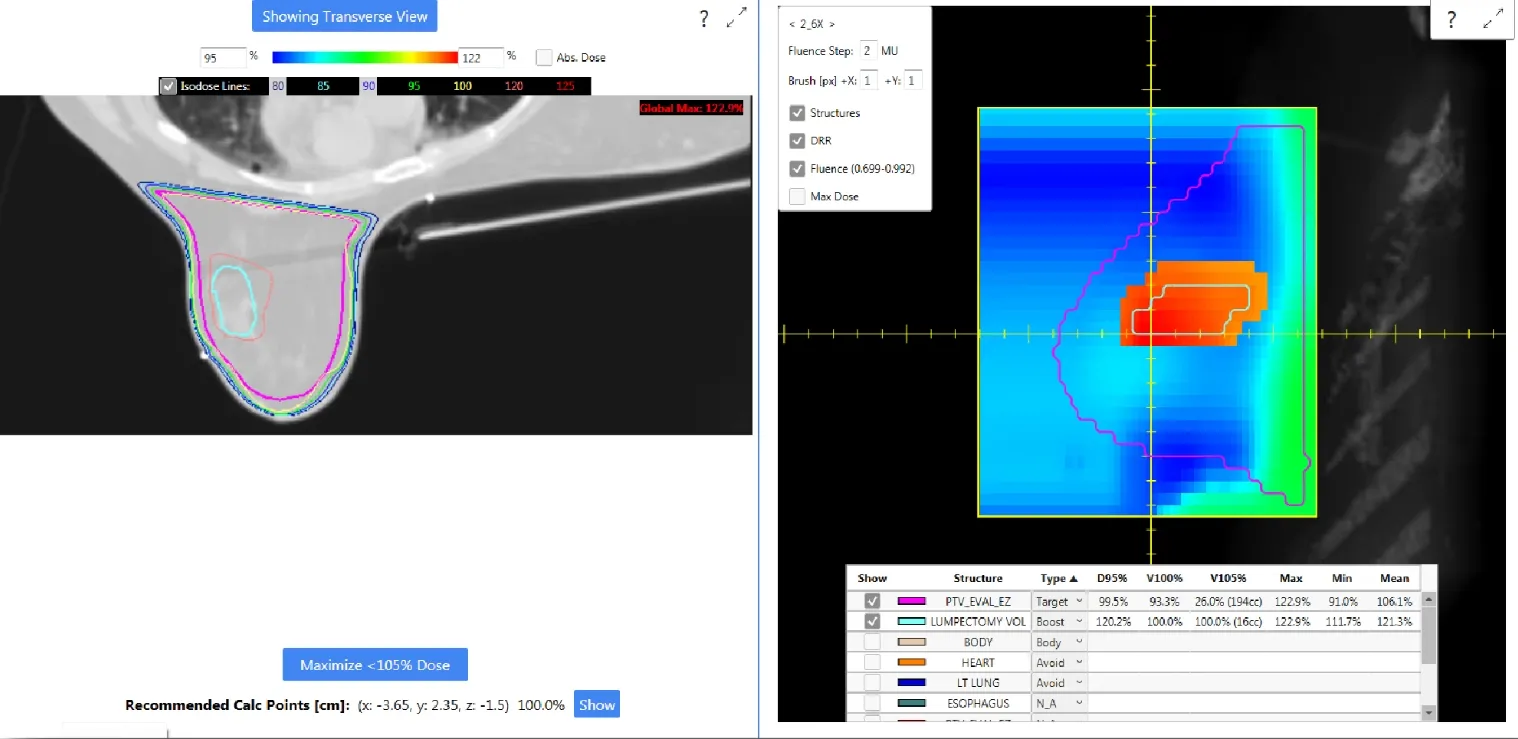Open help for the fluence editor panel
The image size is (1518, 739).
1450,18
